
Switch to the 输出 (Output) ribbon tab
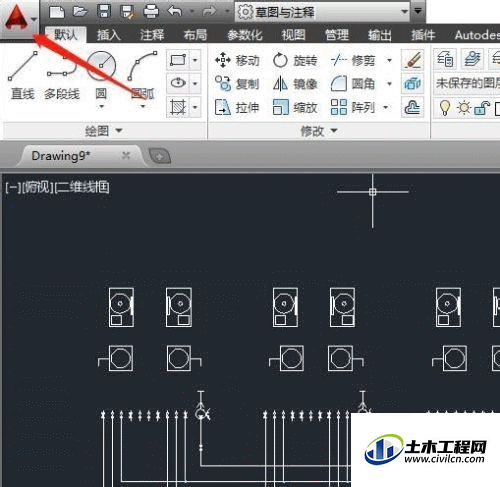(x=379, y=35)
